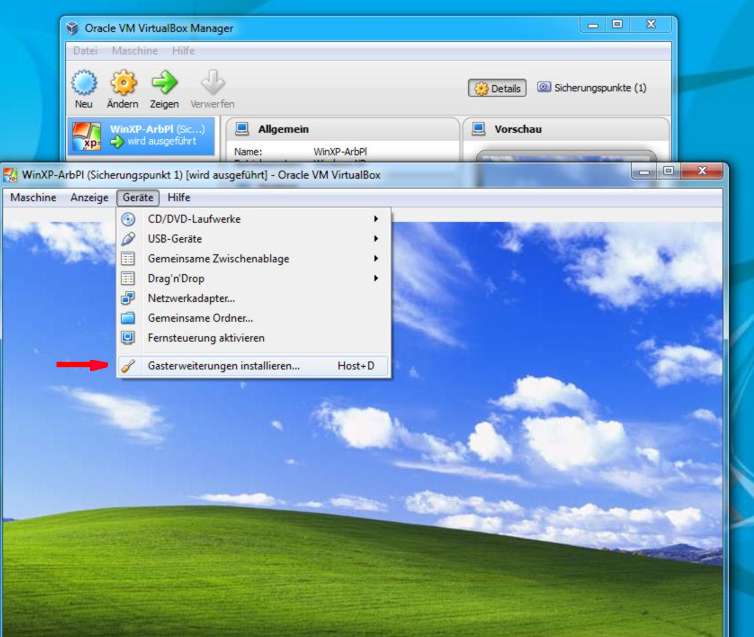The height and width of the screenshot is (637, 754).
Task: Close the open Geräte menu
Action: click(x=138, y=198)
